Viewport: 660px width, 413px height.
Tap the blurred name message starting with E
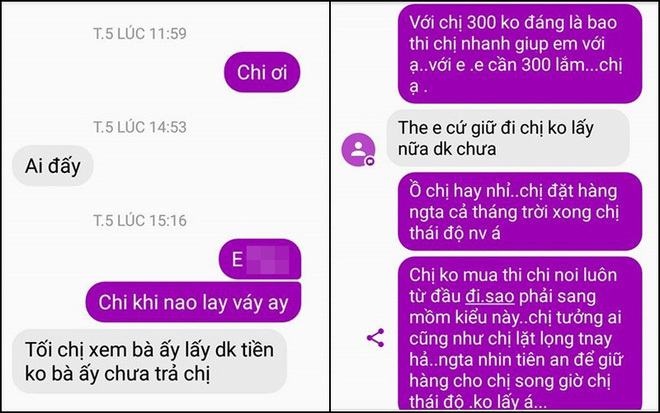260,259
